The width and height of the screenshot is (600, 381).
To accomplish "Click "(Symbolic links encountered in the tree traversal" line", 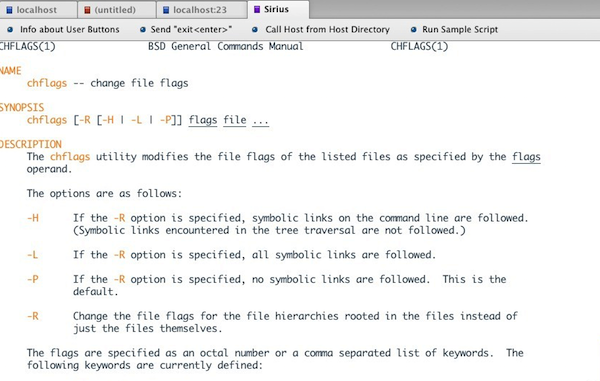I will (269, 230).
